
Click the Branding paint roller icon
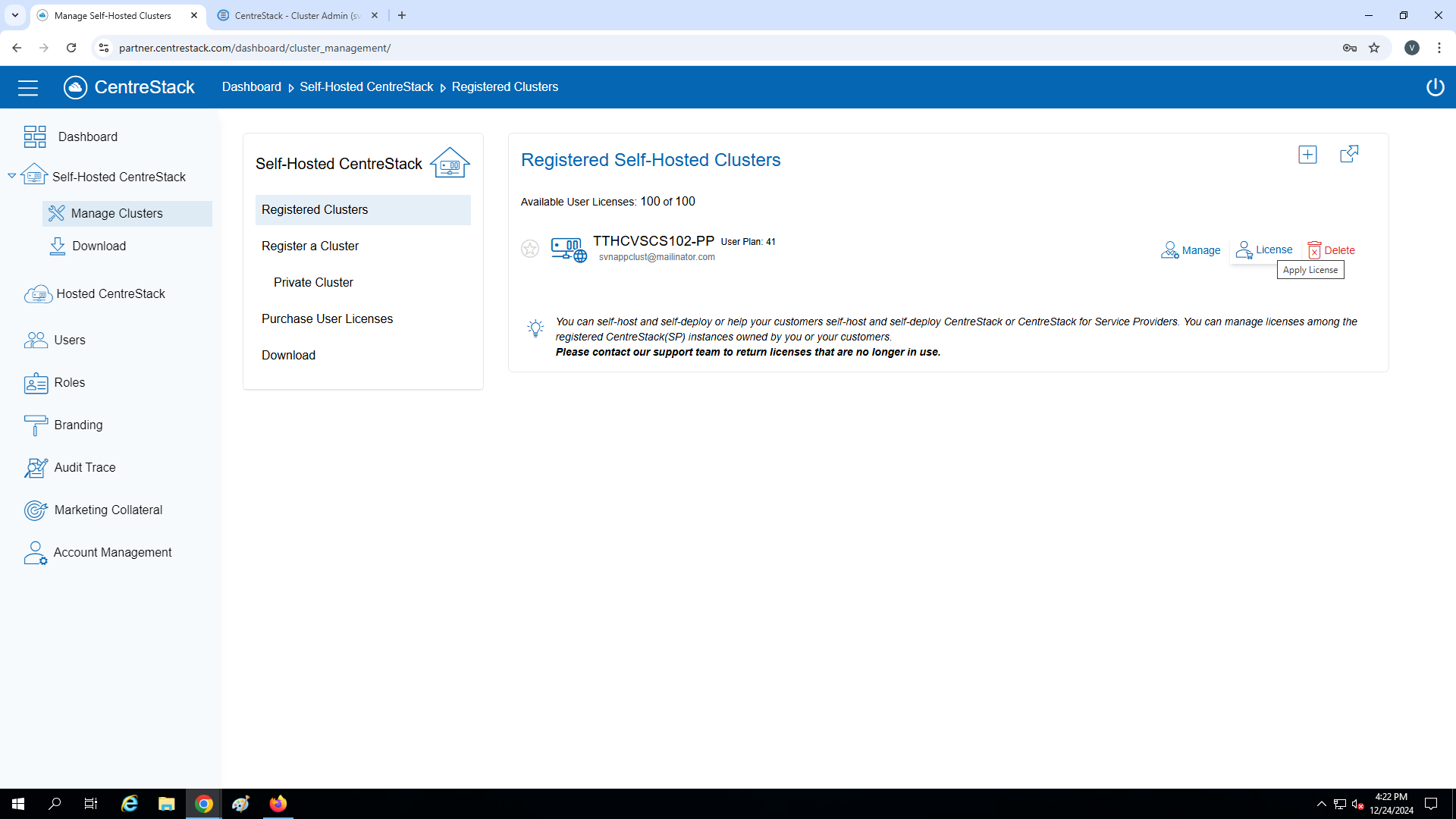(35, 425)
